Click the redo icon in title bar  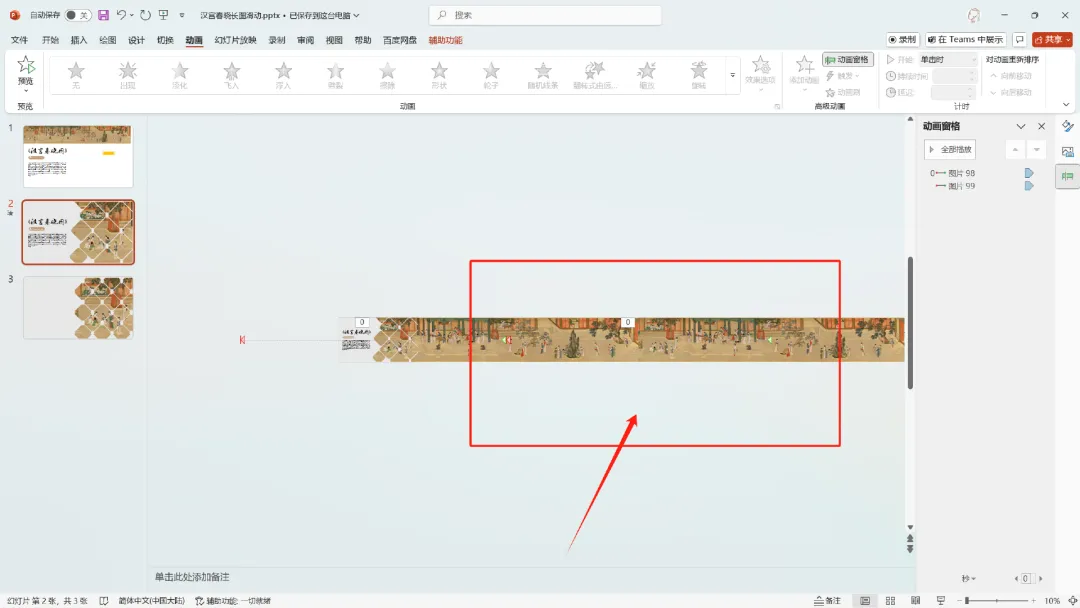(145, 15)
